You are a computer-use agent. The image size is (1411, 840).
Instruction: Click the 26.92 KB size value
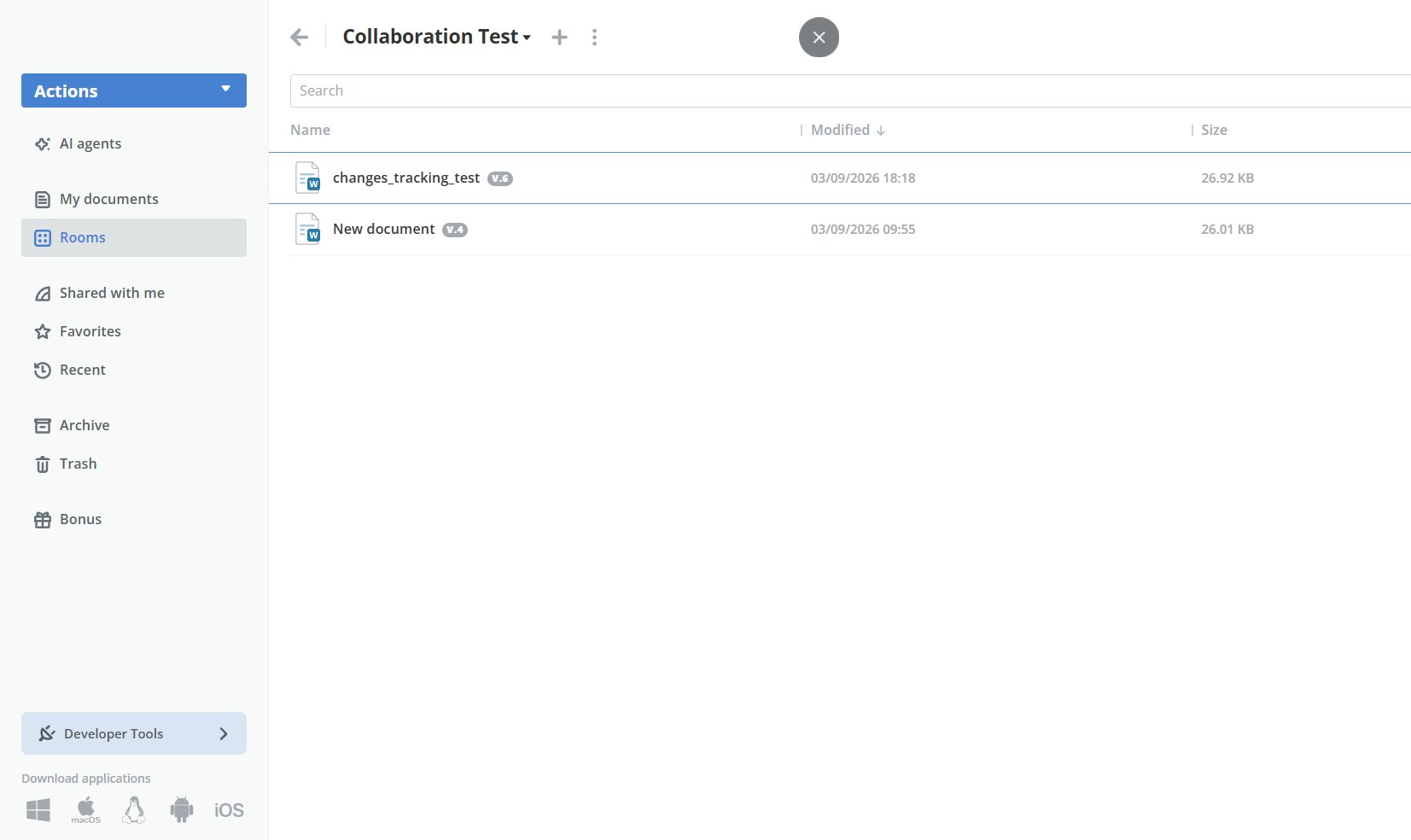click(1227, 178)
